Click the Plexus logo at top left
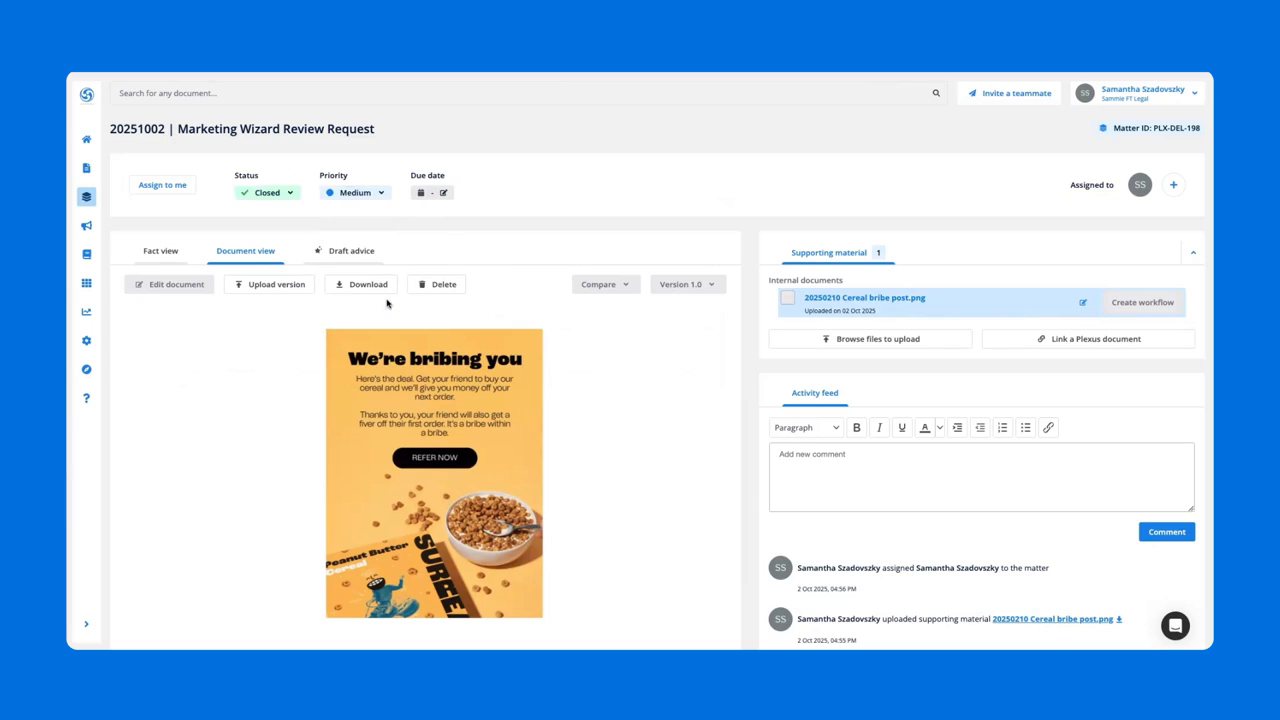1280x720 pixels. pos(87,94)
